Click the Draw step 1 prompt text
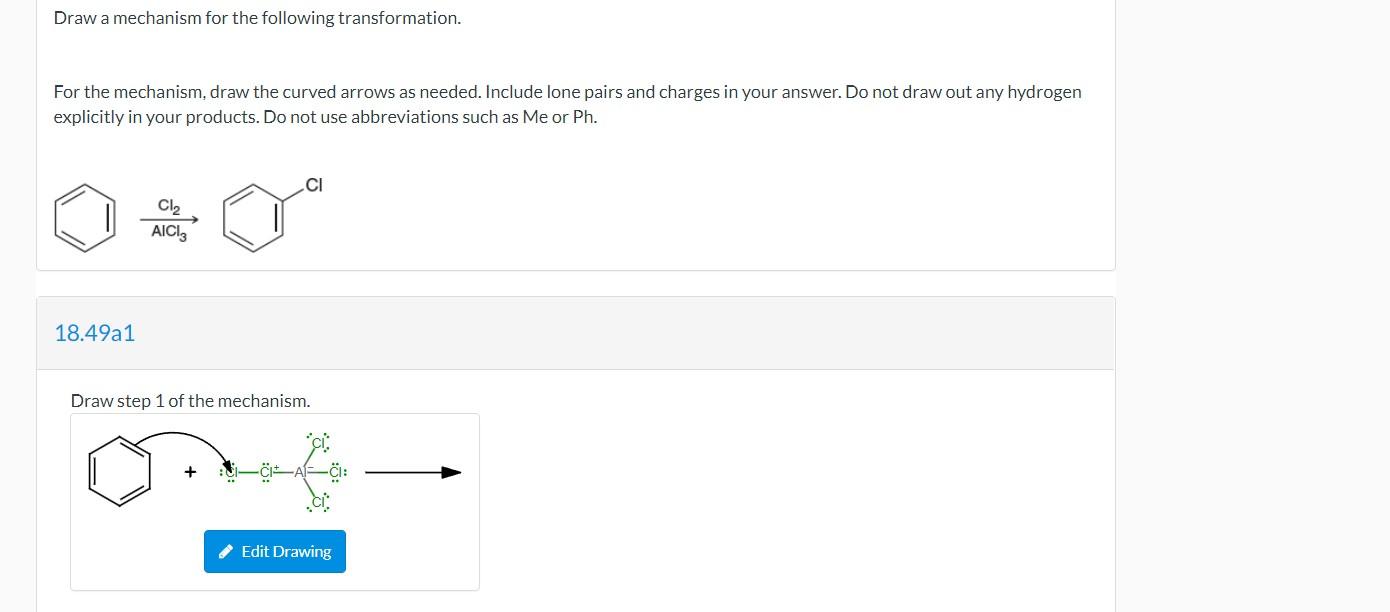The height and width of the screenshot is (612, 1390). click(190, 400)
